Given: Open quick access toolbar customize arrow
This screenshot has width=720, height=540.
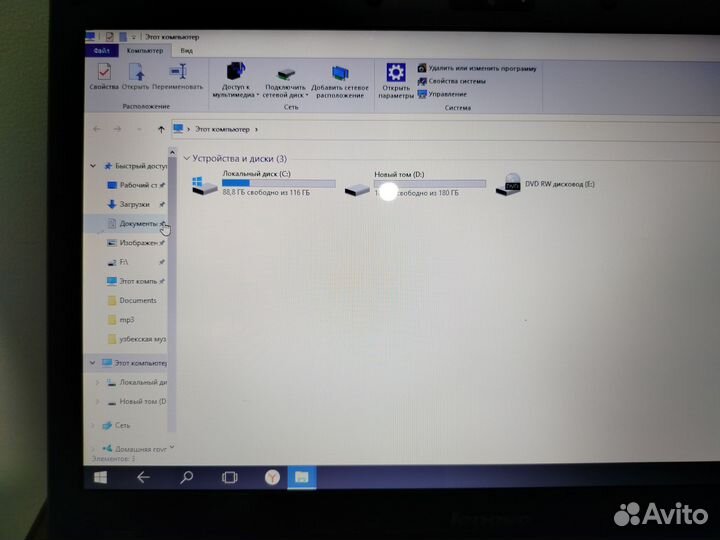Looking at the screenshot, I should pyautogui.click(x=134, y=37).
